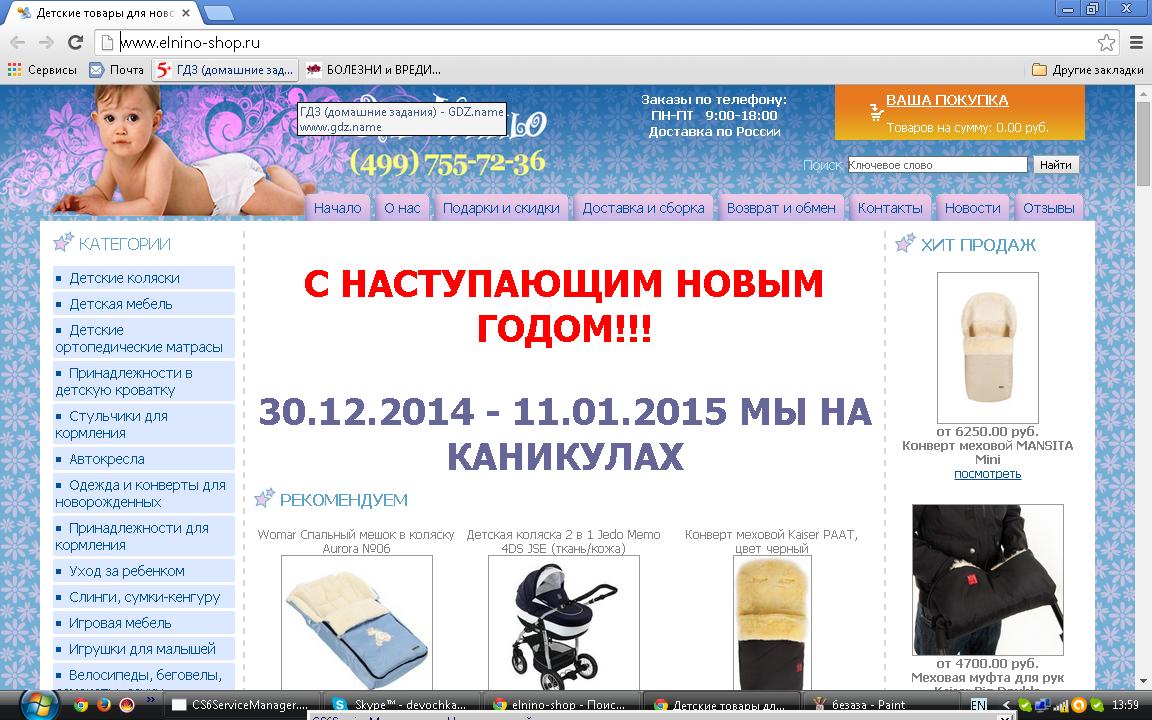Viewport: 1152px width, 720px height.
Task: Open Конверт меховой Kaiser PAAT title
Action: point(771,541)
